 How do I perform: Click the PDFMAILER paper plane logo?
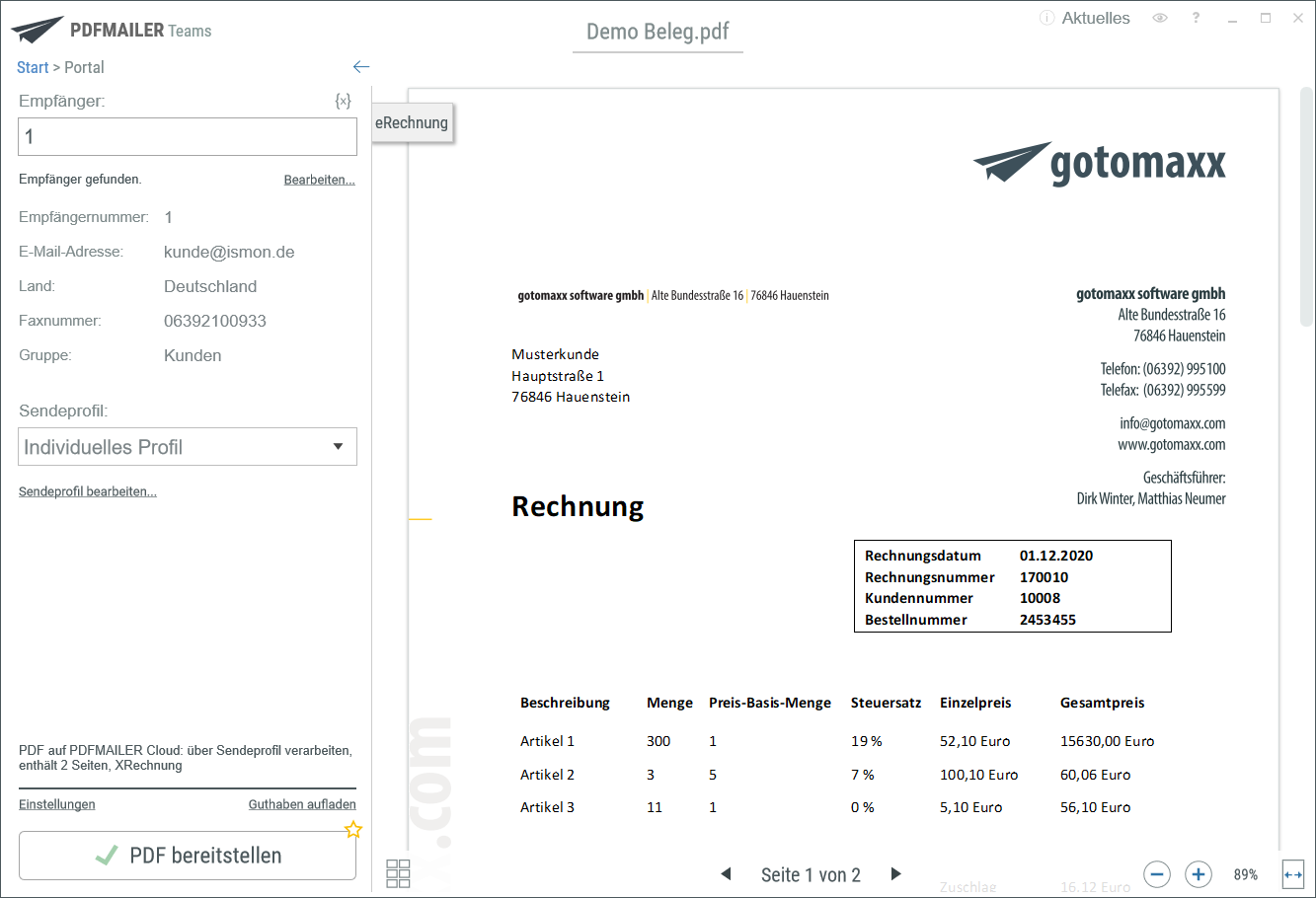pos(38,30)
